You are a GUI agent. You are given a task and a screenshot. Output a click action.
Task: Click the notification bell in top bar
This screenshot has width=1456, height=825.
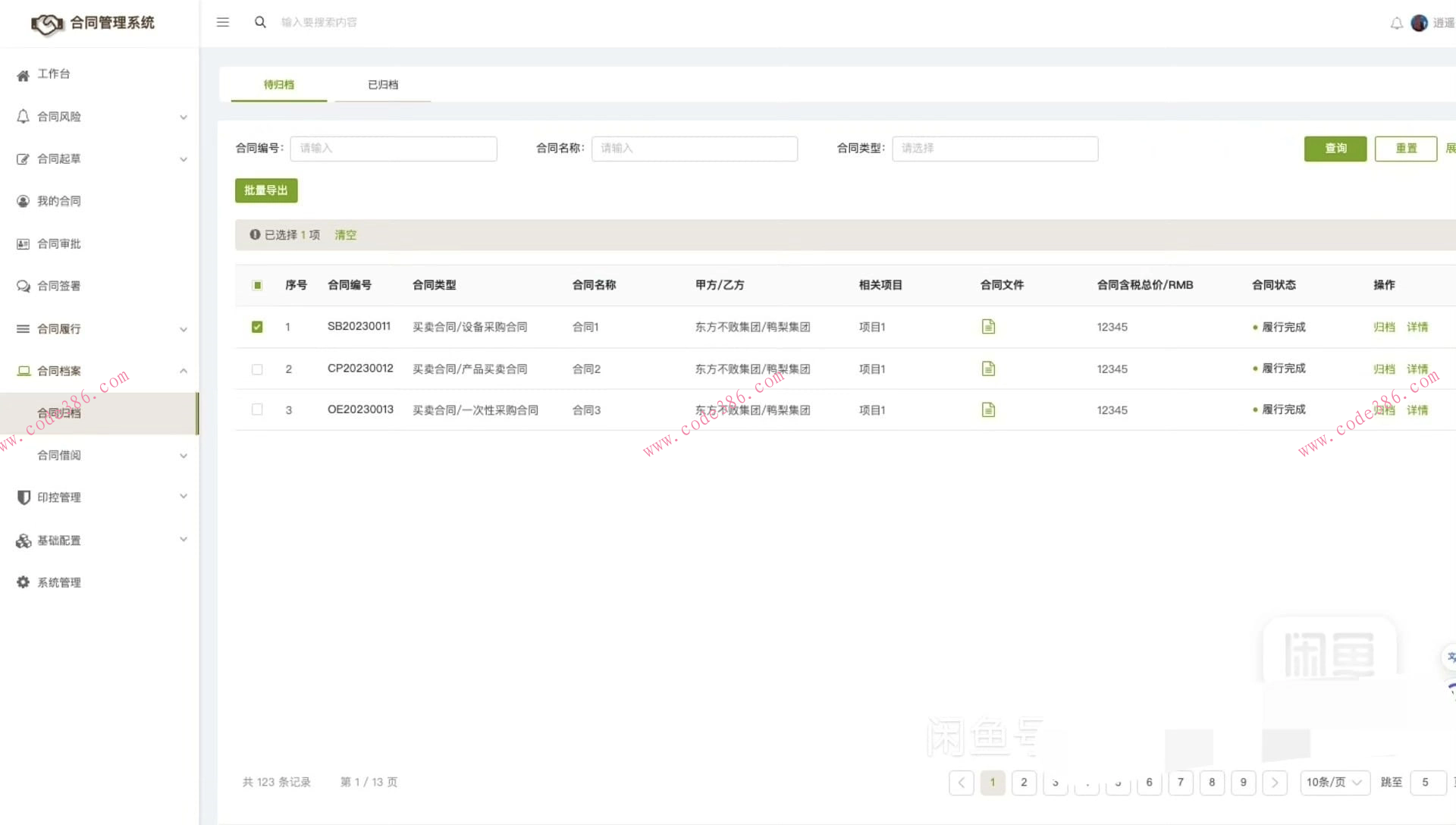[x=1396, y=22]
